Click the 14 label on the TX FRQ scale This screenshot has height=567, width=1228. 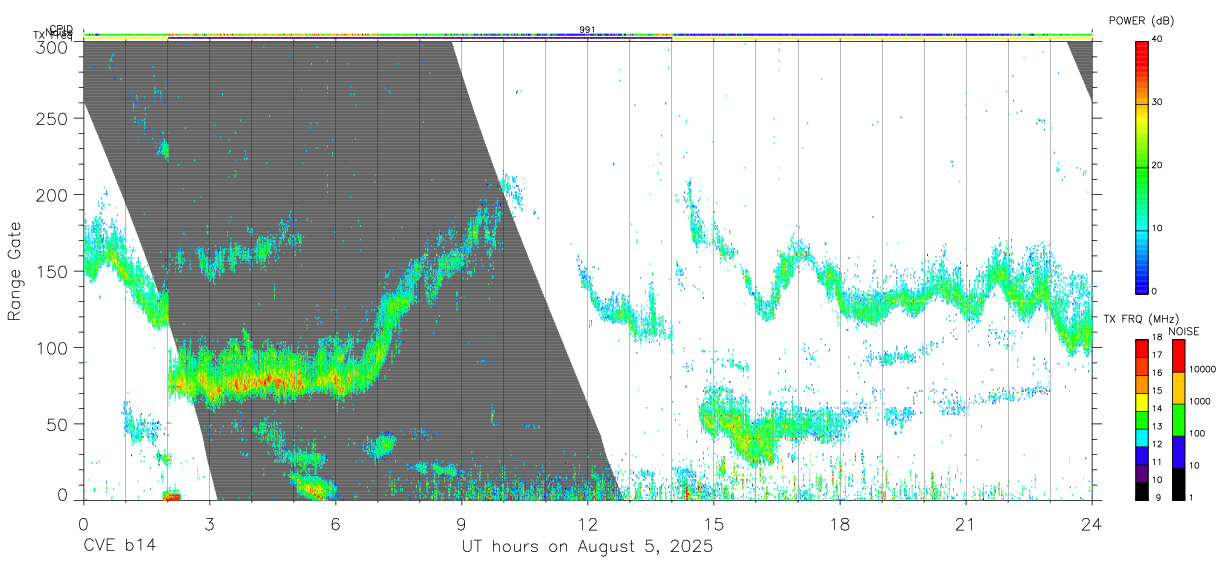[x=1157, y=408]
